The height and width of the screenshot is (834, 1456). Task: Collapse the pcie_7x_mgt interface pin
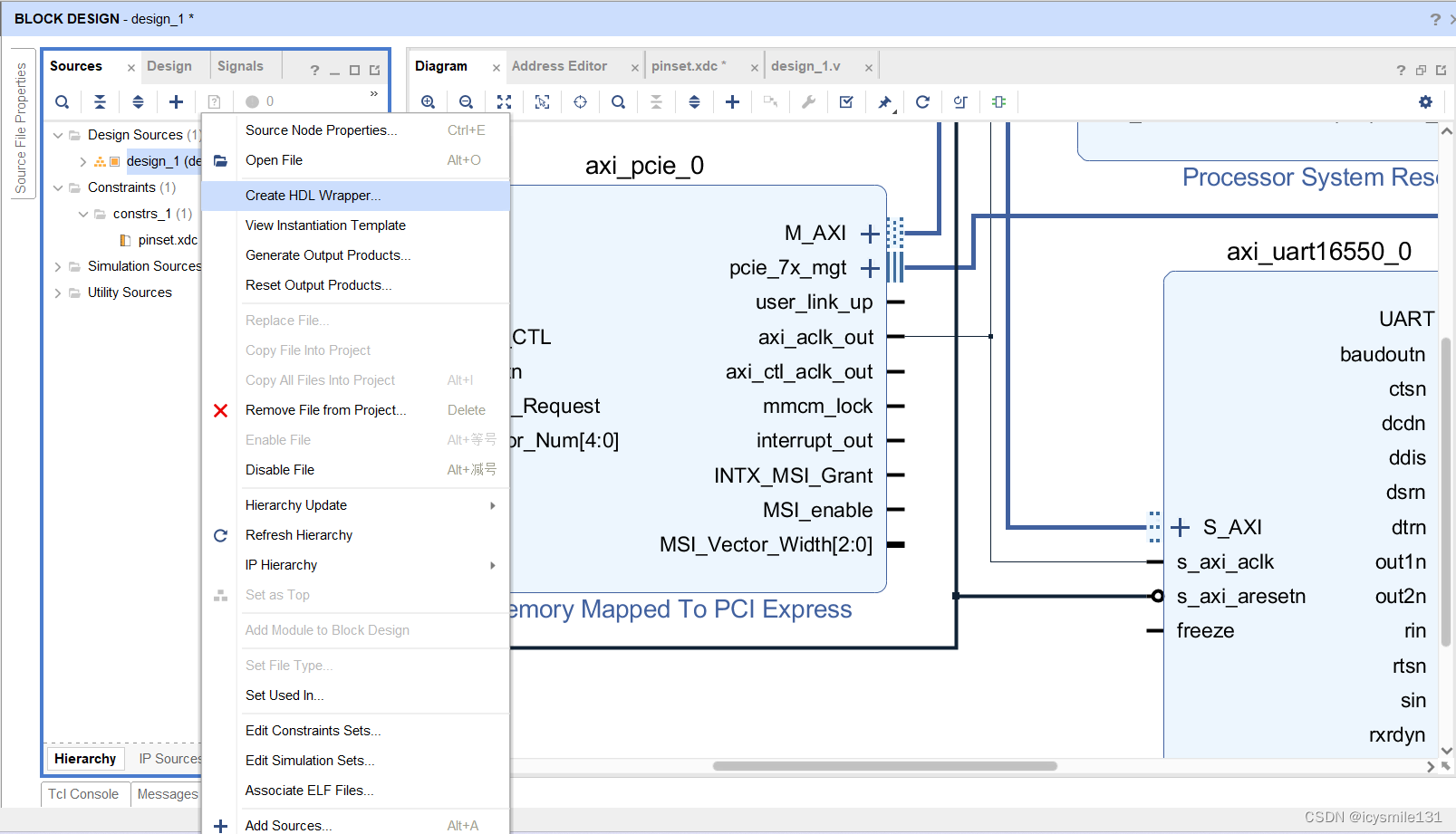point(869,267)
